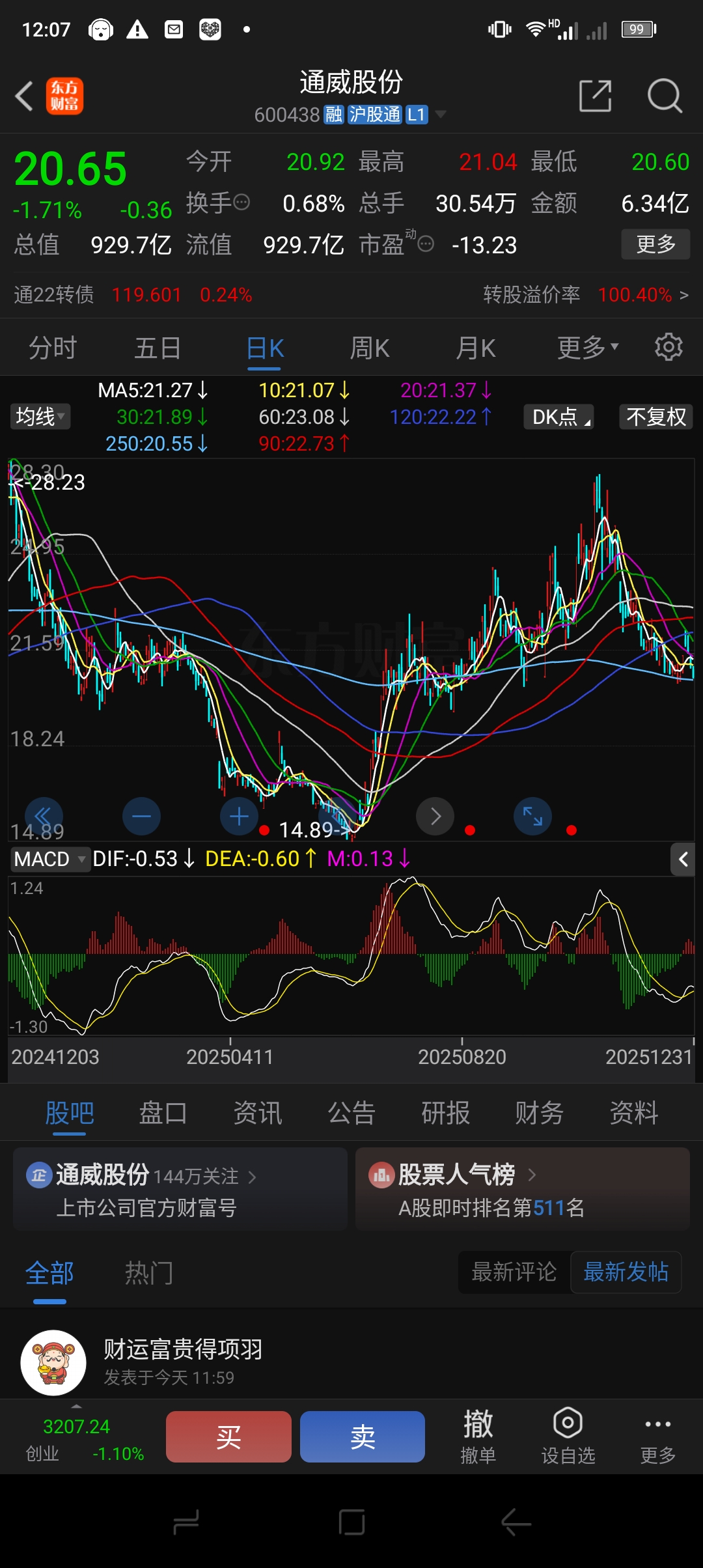This screenshot has width=703, height=1568.
Task: Open chart settings gear icon
Action: [669, 347]
